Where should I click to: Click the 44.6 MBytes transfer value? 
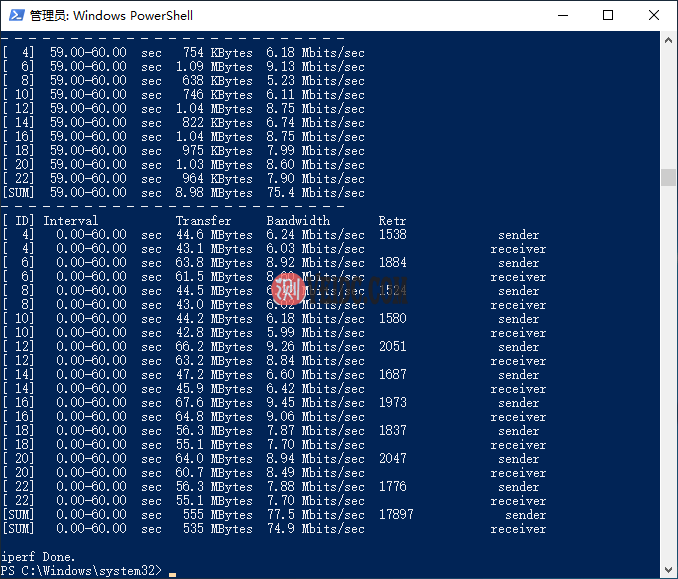pyautogui.click(x=214, y=234)
